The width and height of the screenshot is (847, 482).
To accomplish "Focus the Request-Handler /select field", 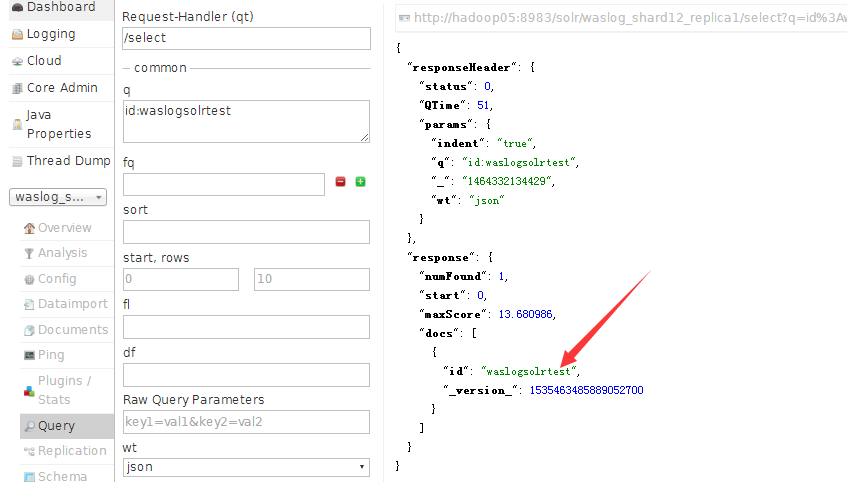I will click(246, 38).
